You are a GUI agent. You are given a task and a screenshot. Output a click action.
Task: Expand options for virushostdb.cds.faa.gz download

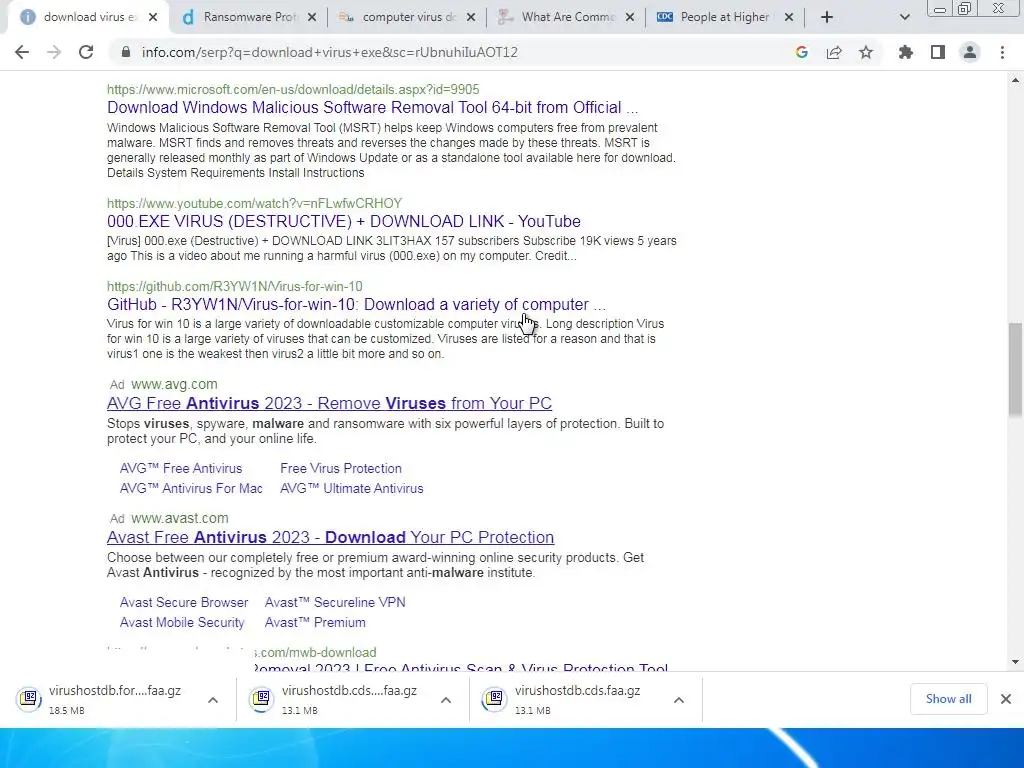coord(679,700)
